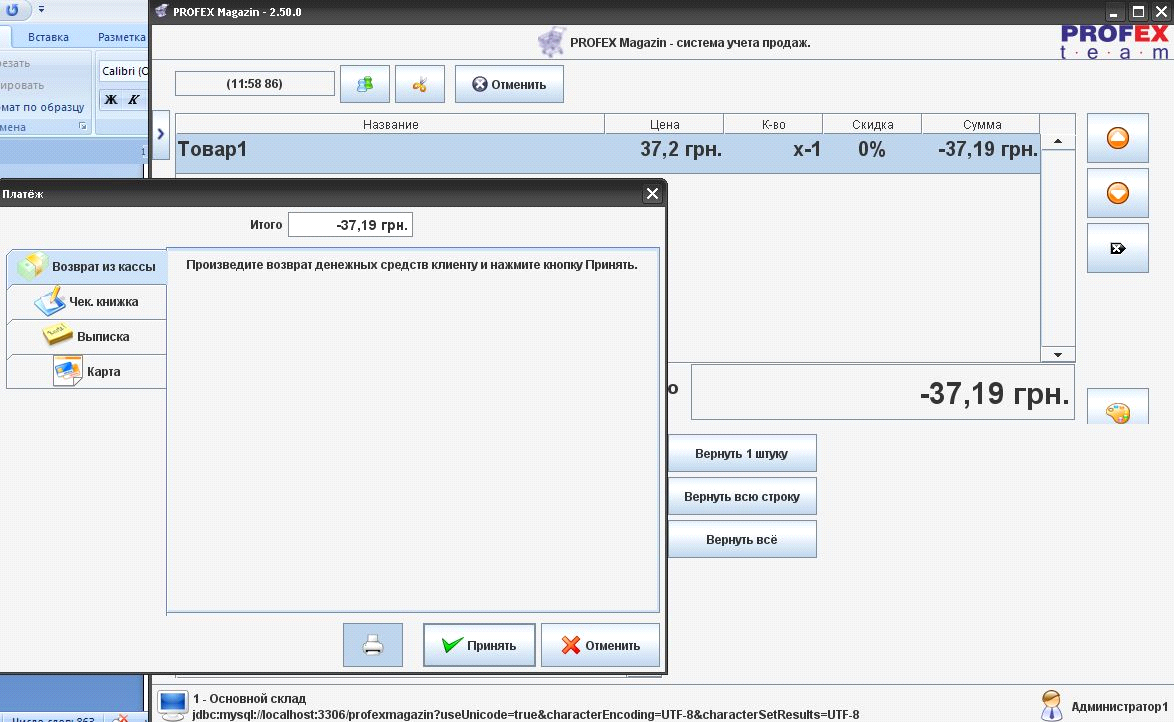Toggle italic К in Word window
Viewport: 1174px width, 722px height.
point(133,99)
